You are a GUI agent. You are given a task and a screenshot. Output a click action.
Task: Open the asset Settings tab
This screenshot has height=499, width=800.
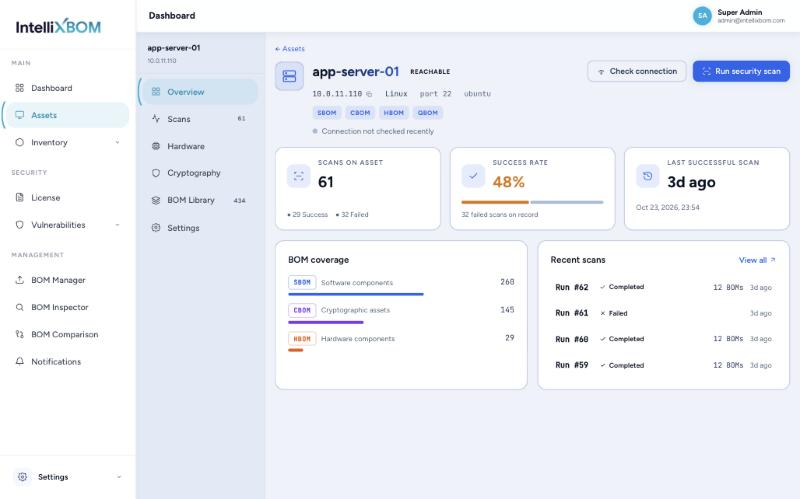(199, 228)
